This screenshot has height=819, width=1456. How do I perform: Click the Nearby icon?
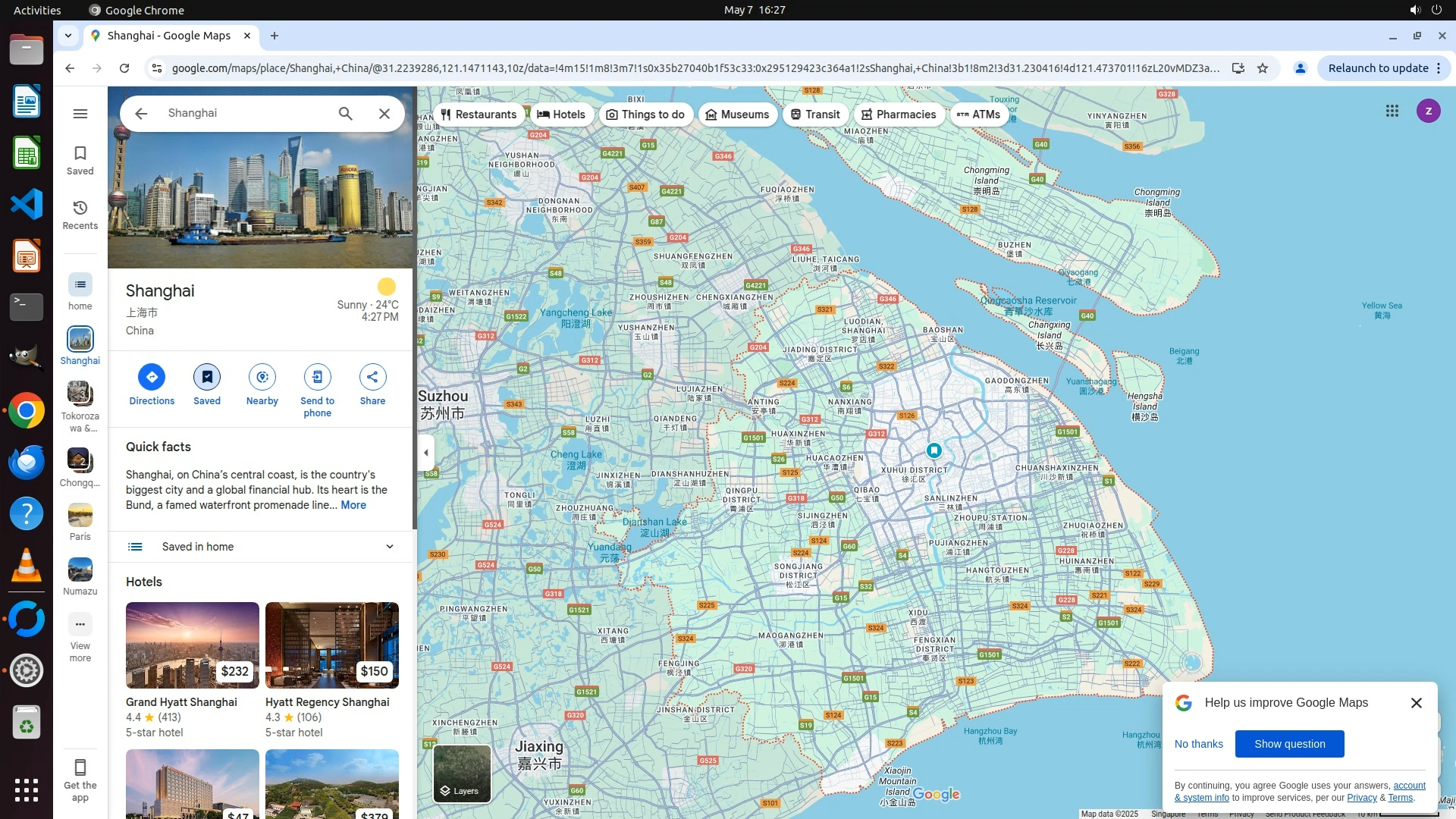(262, 377)
